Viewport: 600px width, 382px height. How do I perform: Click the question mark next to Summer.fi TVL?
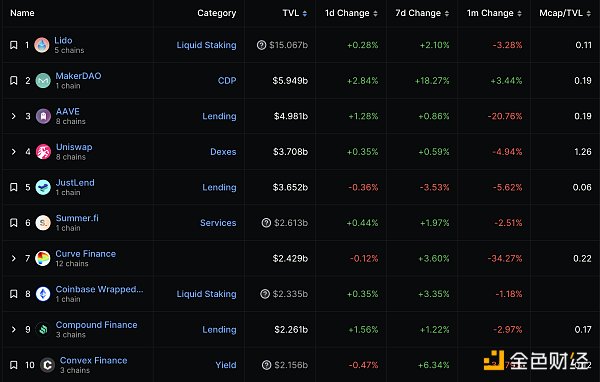pyautogui.click(x=266, y=223)
